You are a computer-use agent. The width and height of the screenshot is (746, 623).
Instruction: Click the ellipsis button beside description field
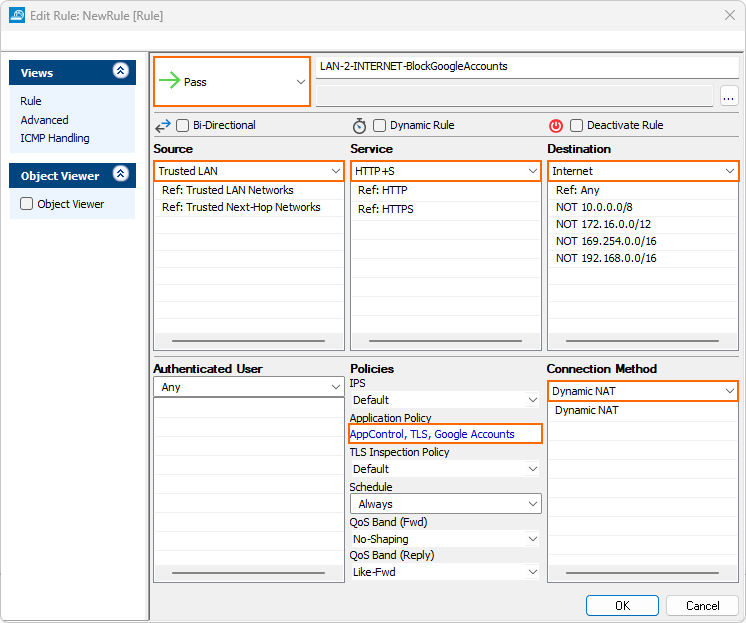click(x=728, y=96)
